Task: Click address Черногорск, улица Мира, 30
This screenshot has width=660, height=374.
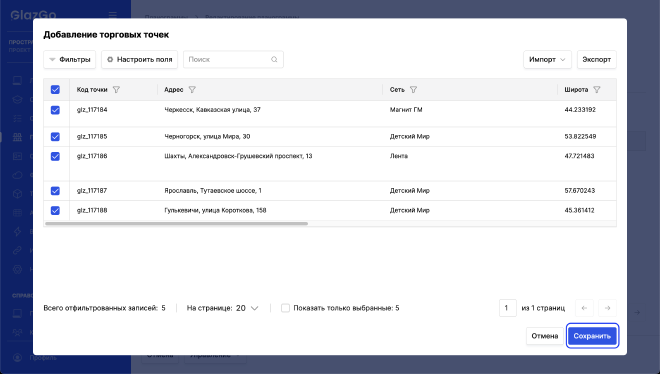Action: tap(207, 137)
